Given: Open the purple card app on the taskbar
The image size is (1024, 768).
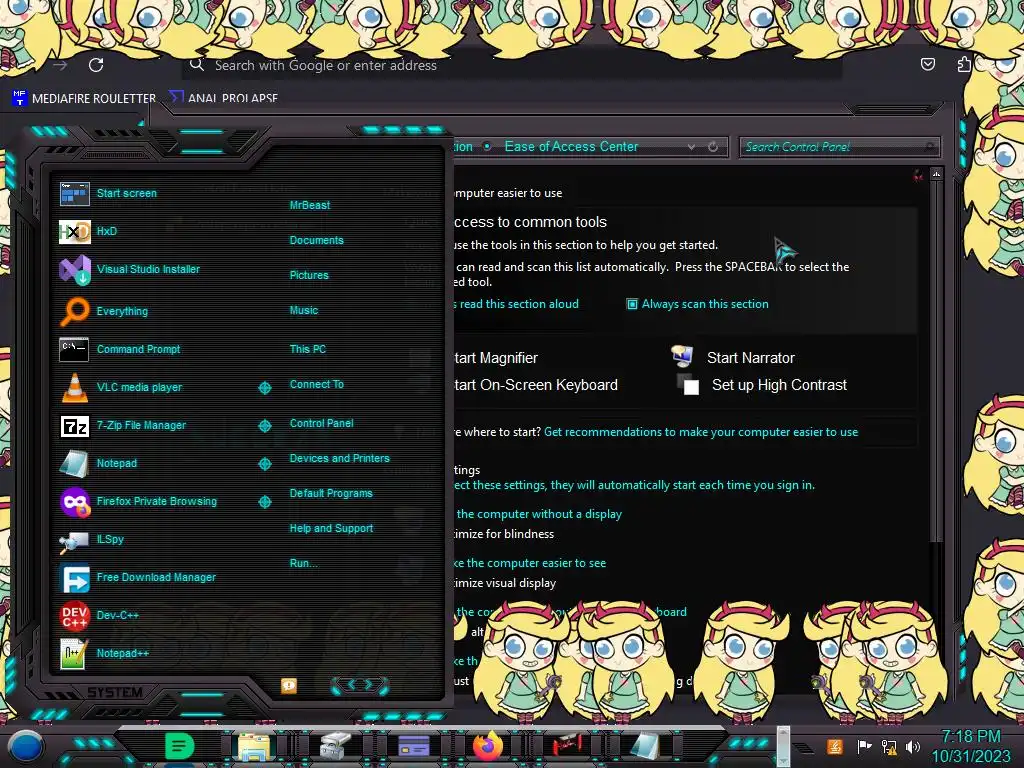Looking at the screenshot, I should [x=413, y=746].
